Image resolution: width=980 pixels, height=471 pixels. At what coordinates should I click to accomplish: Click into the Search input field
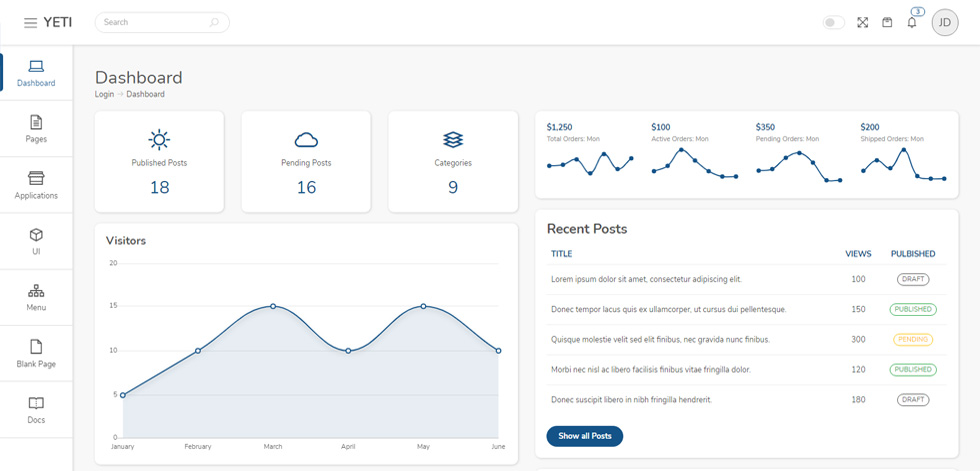click(162, 22)
